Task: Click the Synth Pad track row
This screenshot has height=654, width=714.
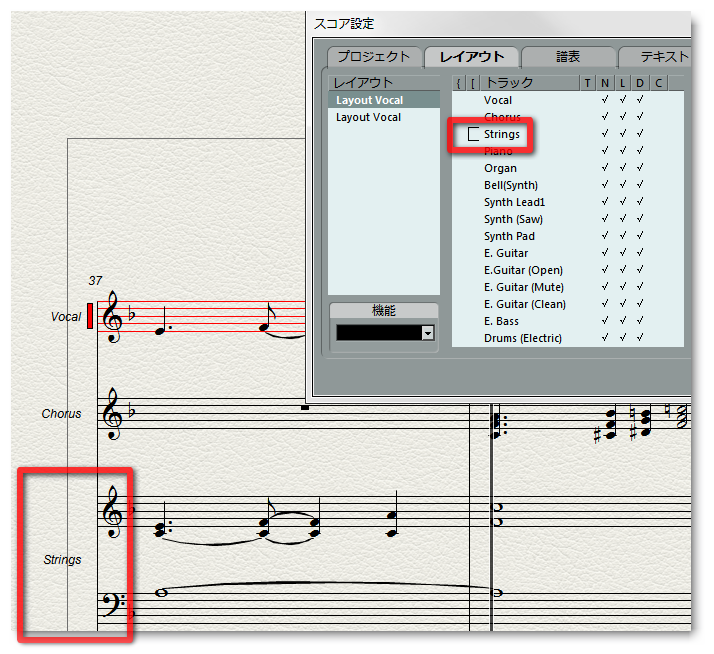Action: pos(568,236)
